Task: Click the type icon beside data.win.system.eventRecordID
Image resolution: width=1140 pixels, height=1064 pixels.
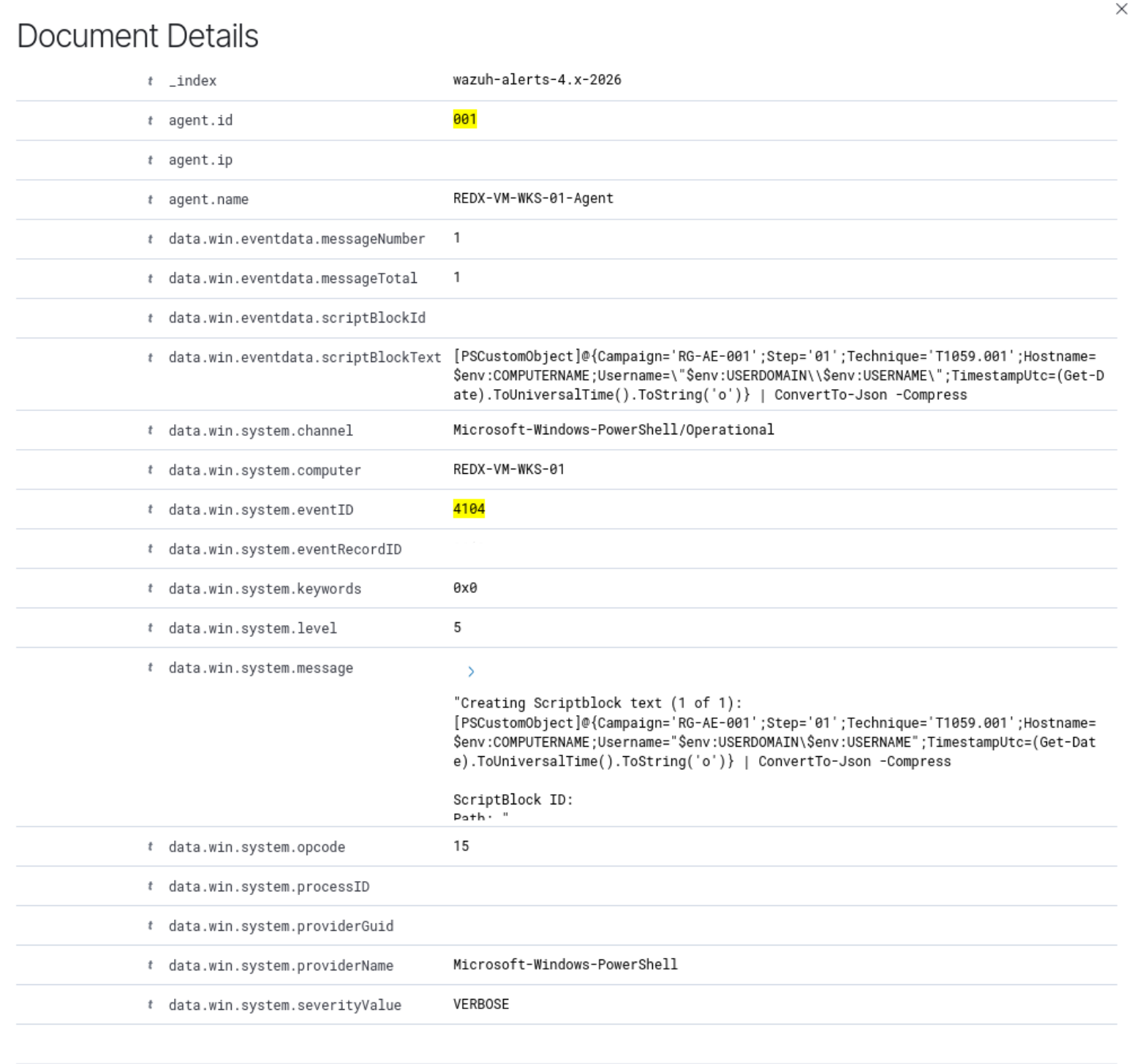Action: pos(150,549)
